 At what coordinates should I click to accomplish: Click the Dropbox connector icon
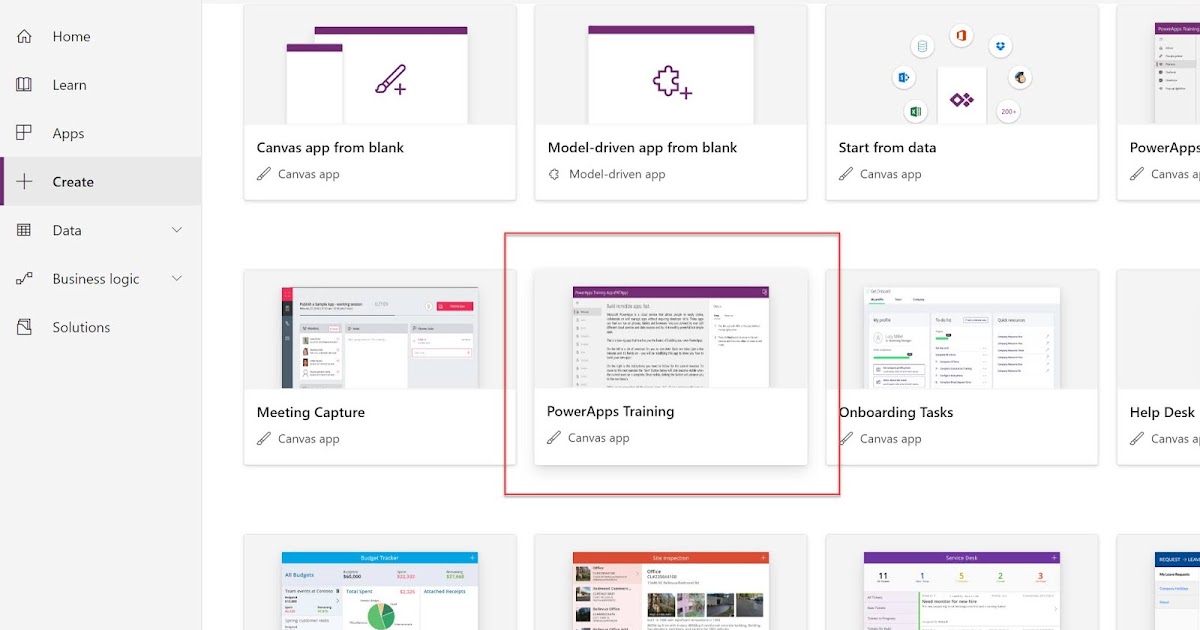point(998,46)
